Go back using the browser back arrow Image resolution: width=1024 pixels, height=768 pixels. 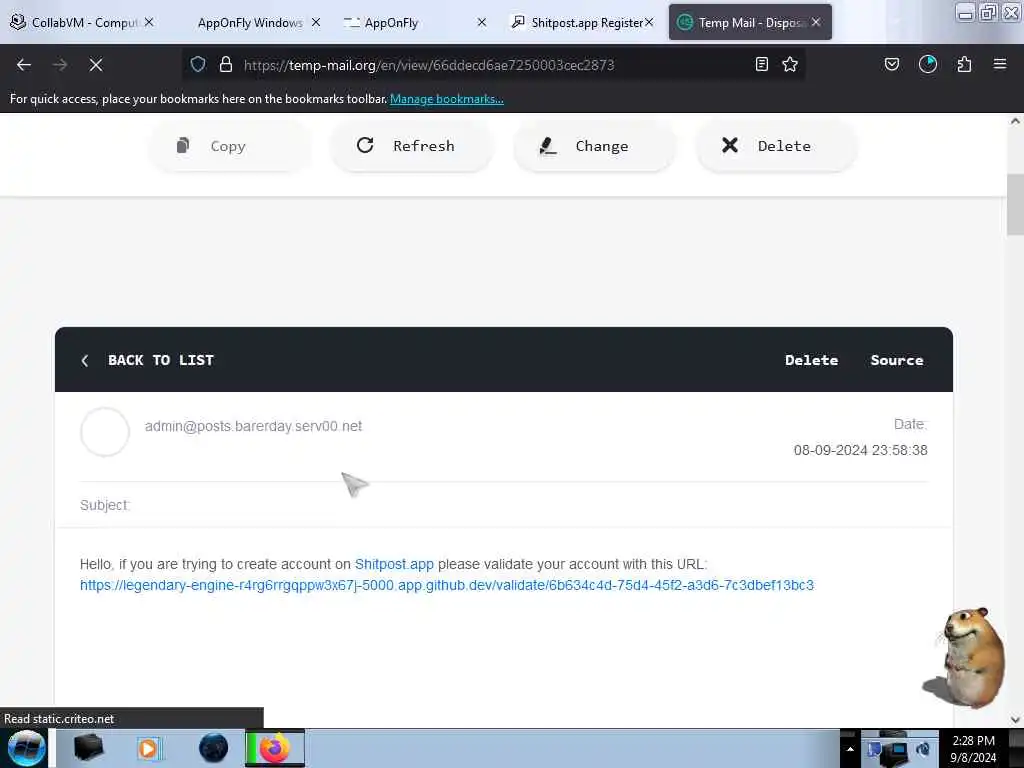click(24, 65)
